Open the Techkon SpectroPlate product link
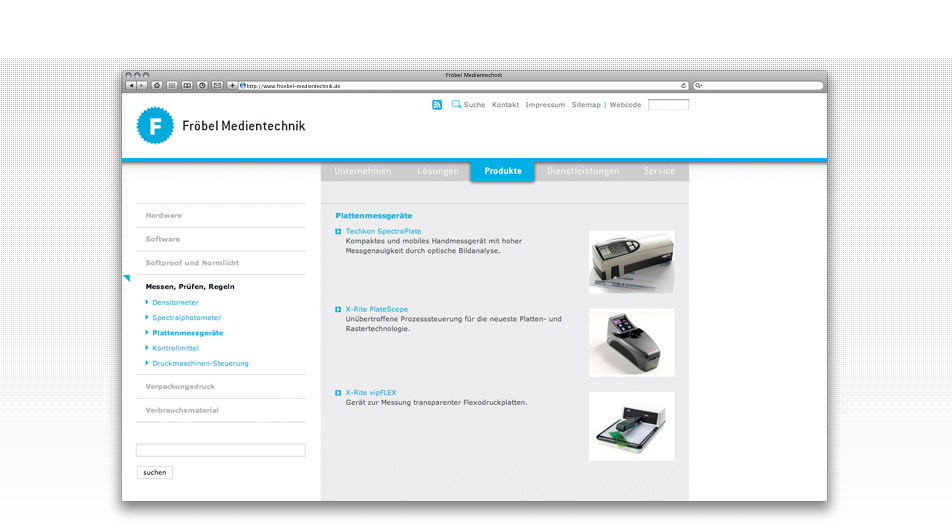This screenshot has height=530, width=952. click(383, 231)
